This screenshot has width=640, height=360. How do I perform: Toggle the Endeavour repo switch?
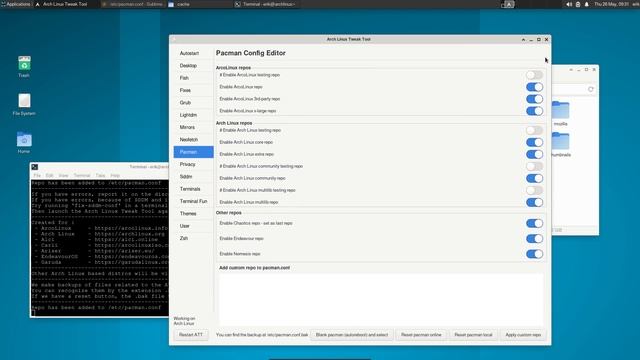[x=534, y=239]
